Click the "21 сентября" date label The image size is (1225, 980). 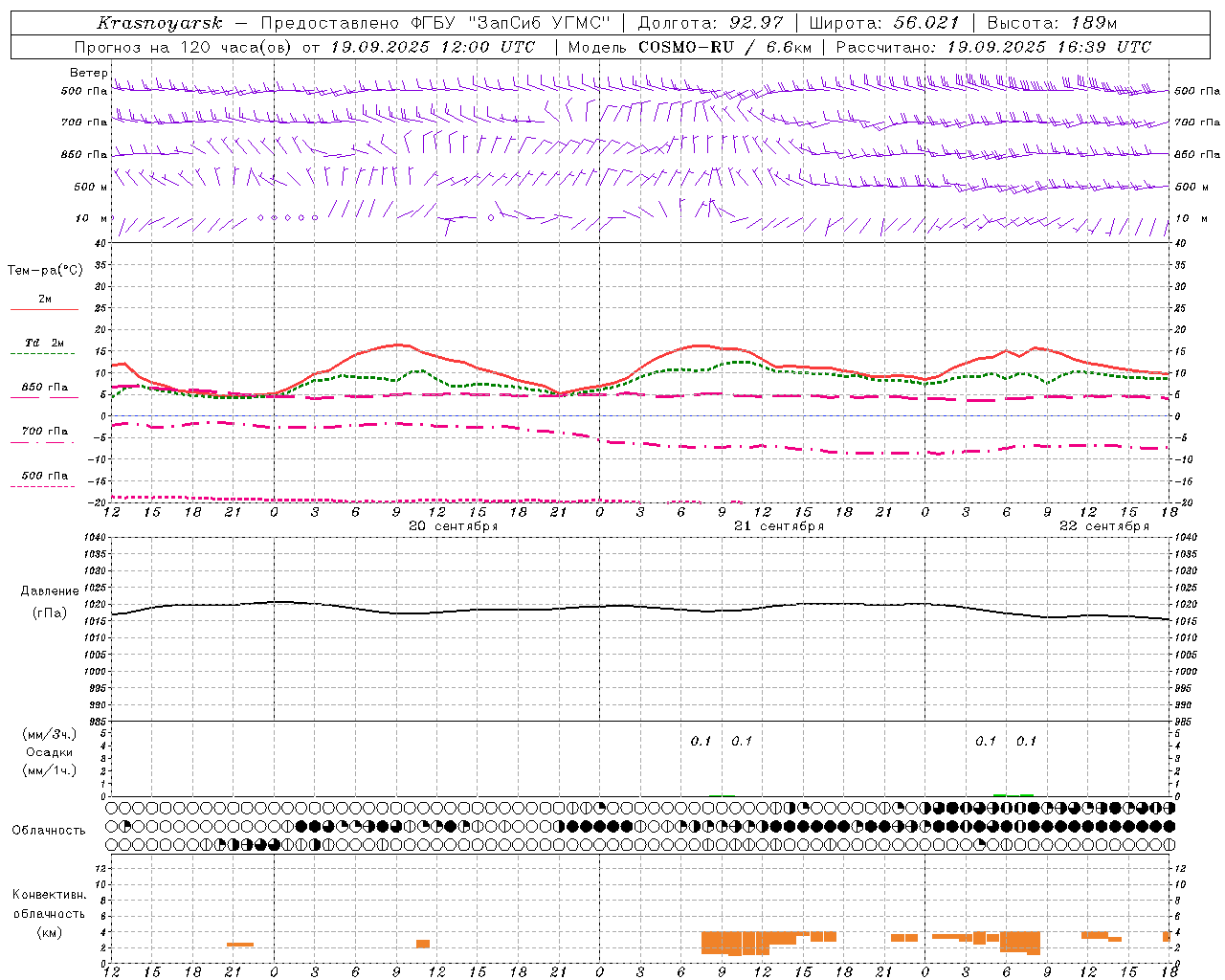pos(779,526)
